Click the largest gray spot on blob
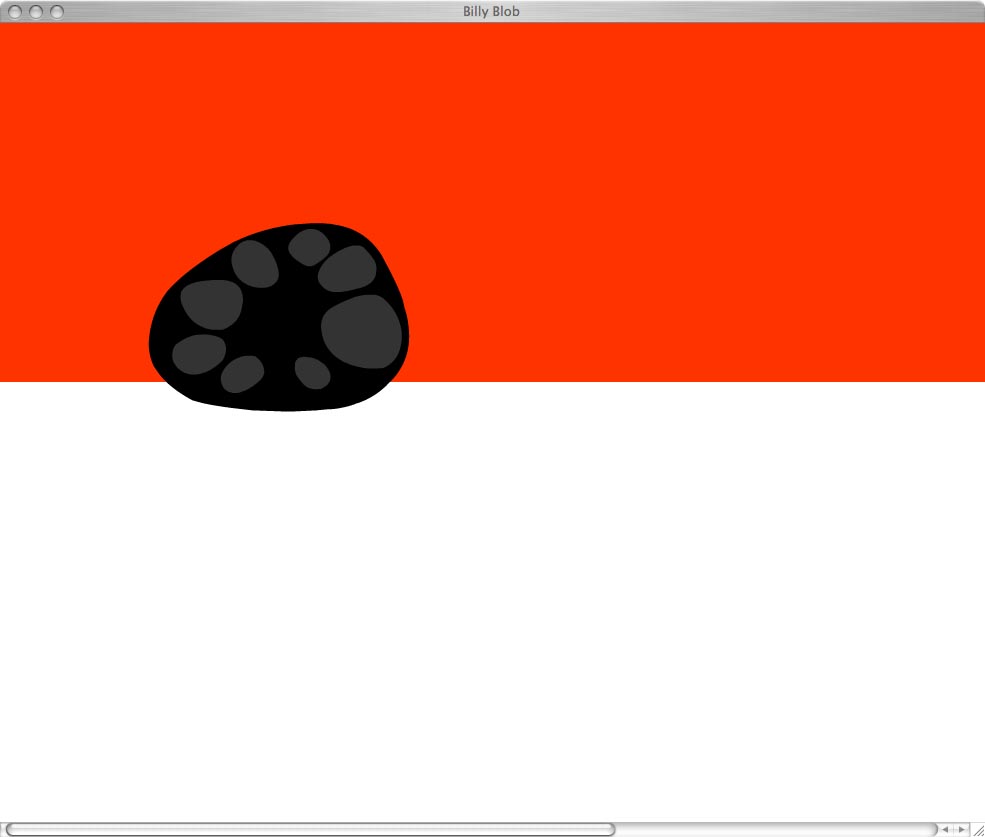 [361, 331]
